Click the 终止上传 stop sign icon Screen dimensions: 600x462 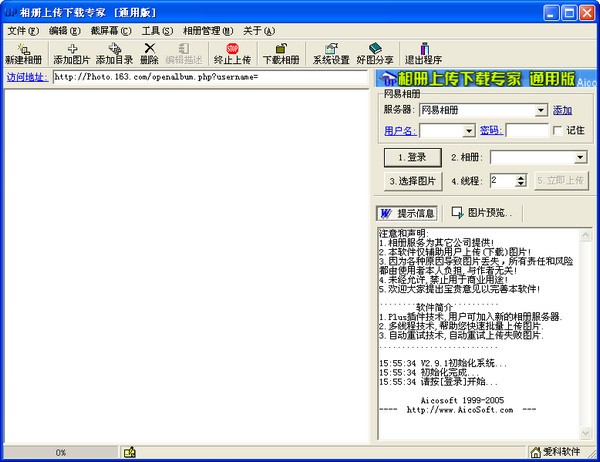[232, 48]
